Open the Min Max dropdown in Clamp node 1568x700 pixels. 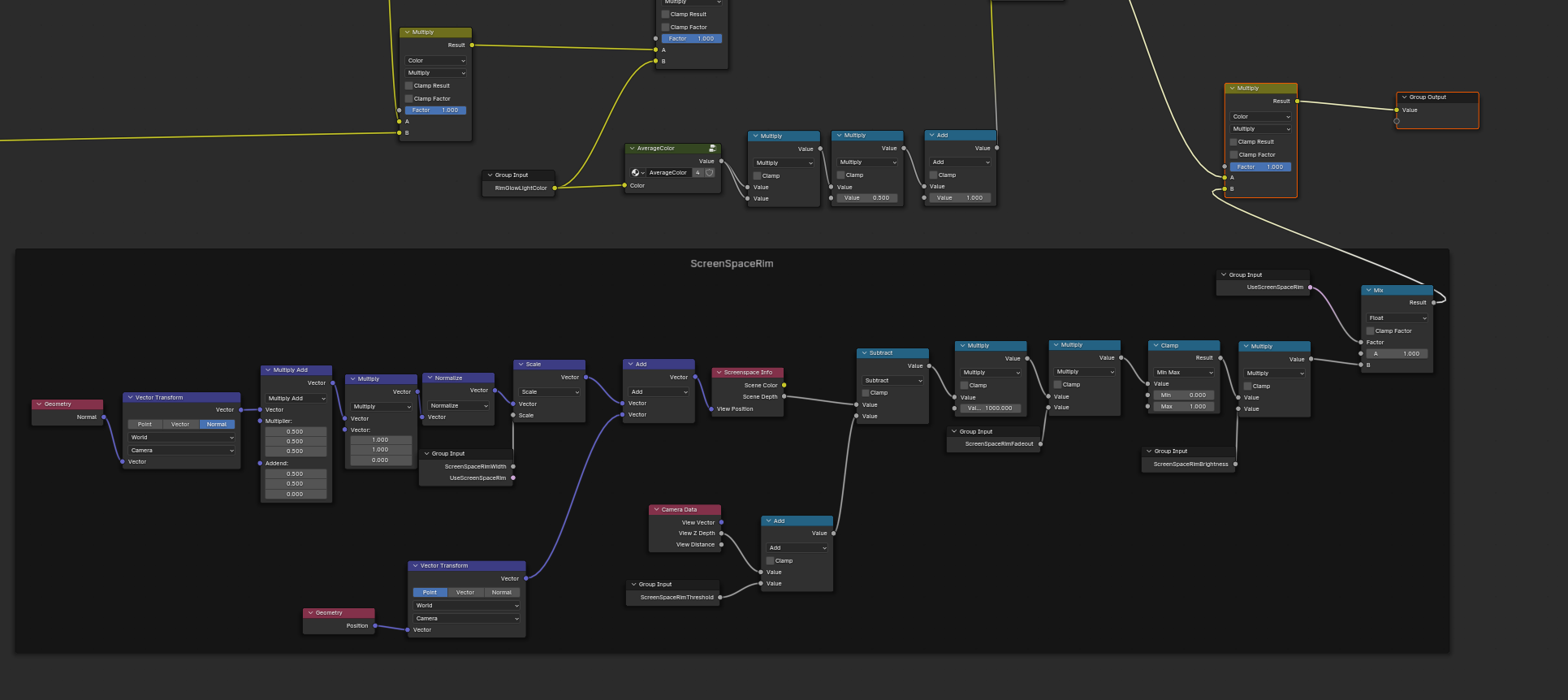coord(1183,373)
